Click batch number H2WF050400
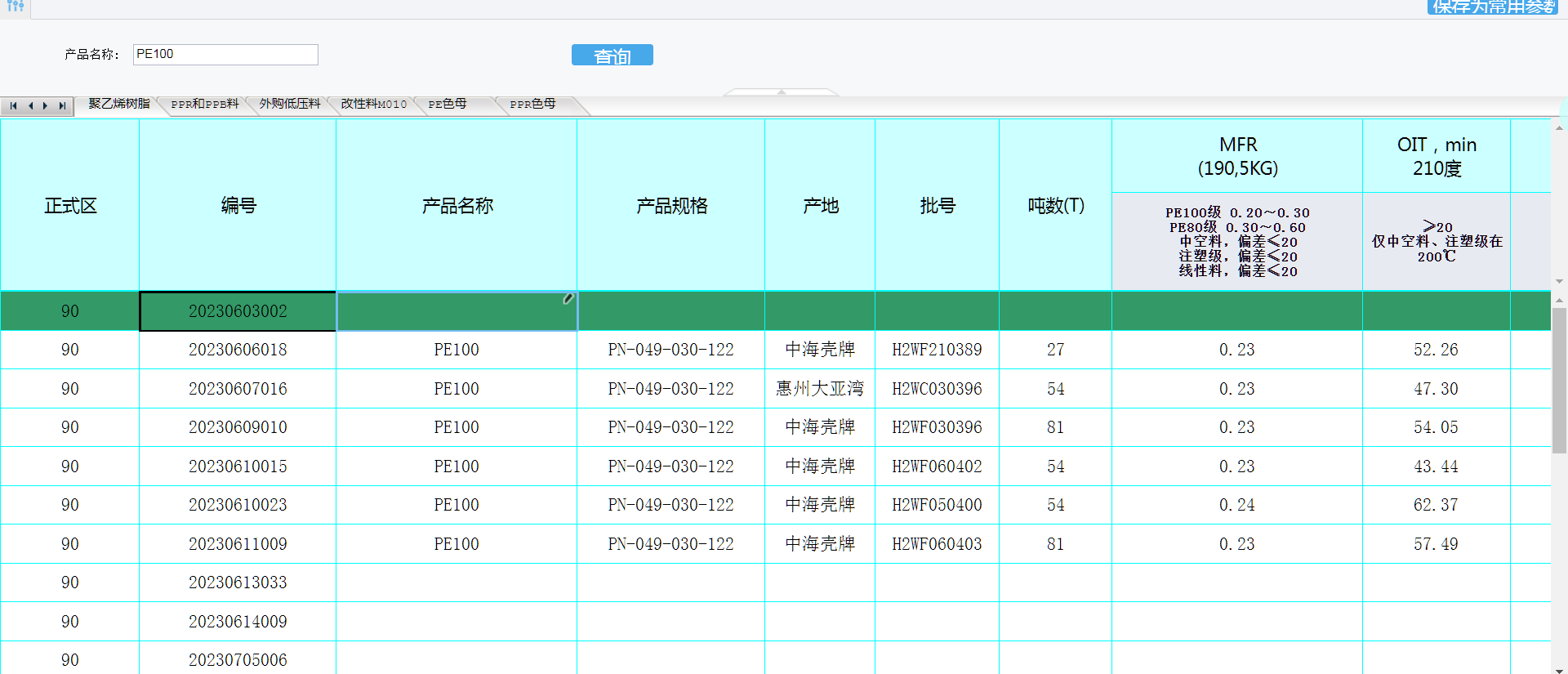This screenshot has height=674, width=1568. (938, 505)
